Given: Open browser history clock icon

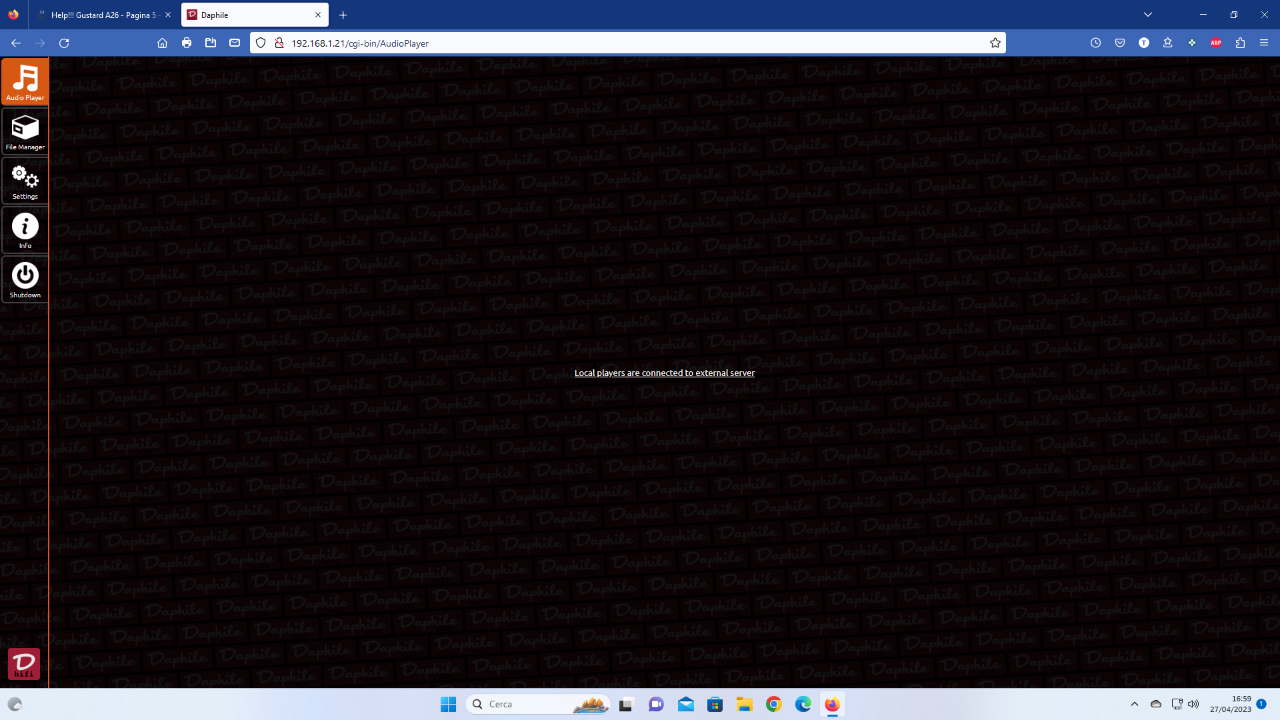Looking at the screenshot, I should (x=1096, y=43).
